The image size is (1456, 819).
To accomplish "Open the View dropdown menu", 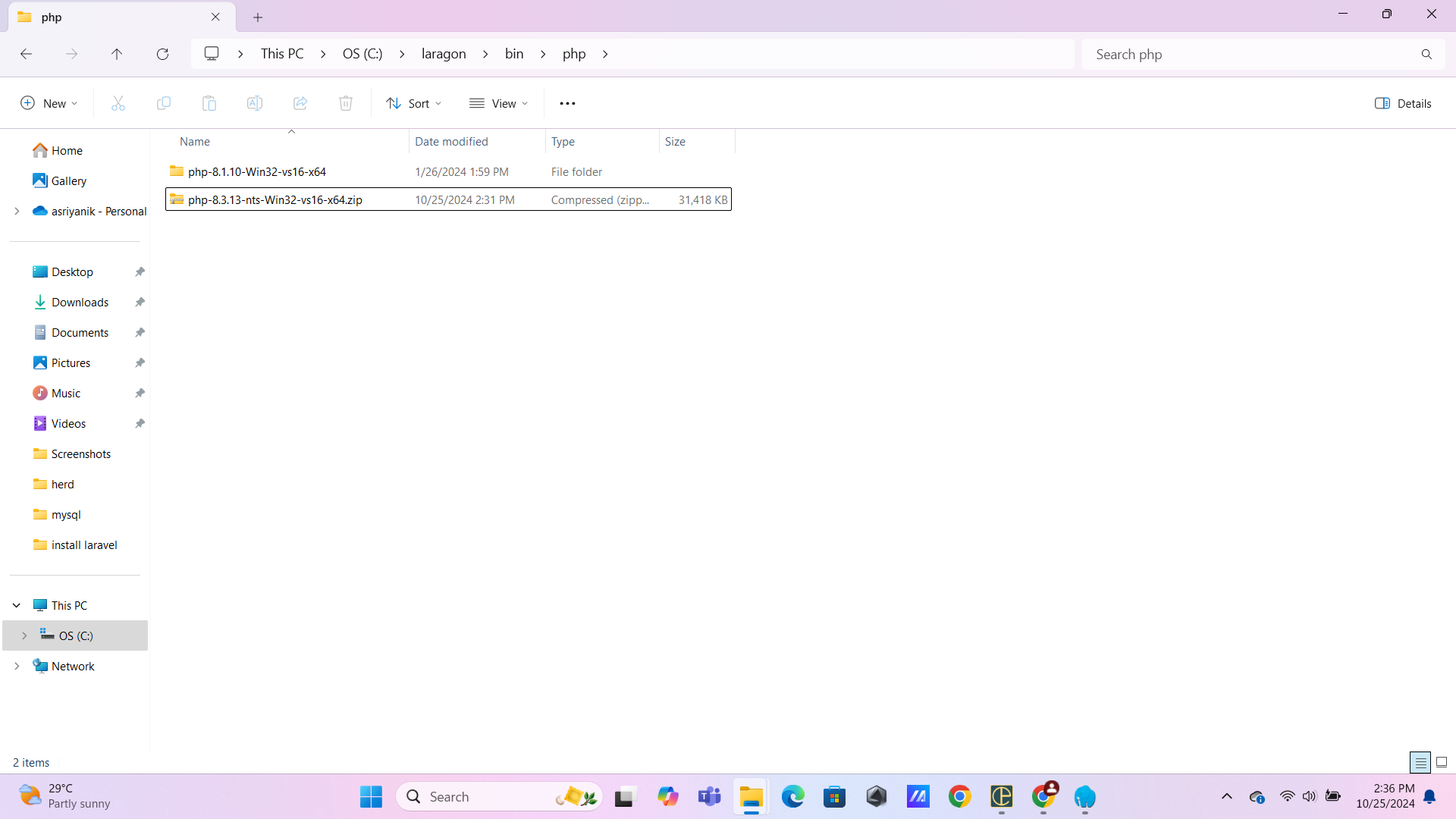I will pyautogui.click(x=498, y=103).
